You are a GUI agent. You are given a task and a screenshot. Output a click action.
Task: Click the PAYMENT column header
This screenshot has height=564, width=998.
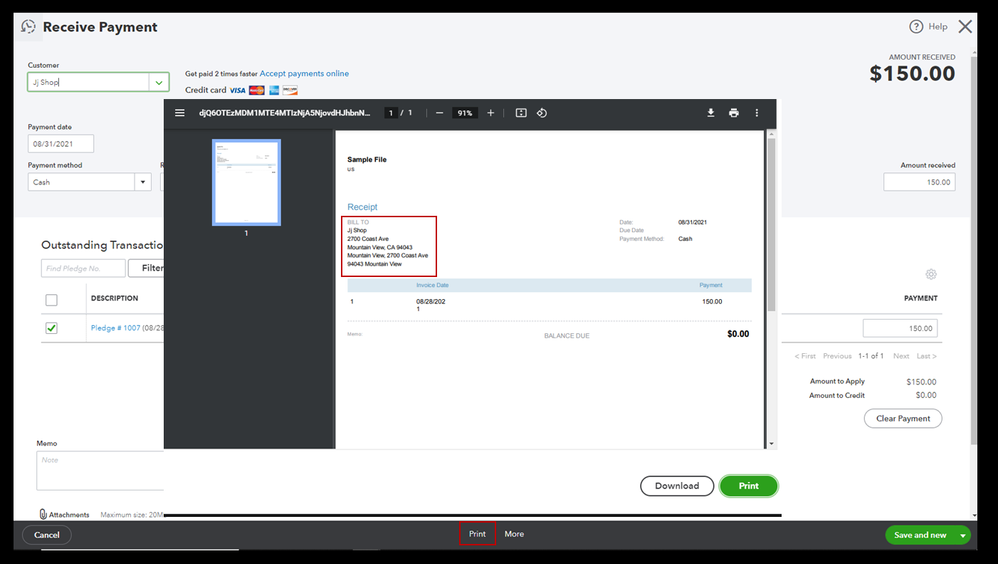click(x=920, y=298)
